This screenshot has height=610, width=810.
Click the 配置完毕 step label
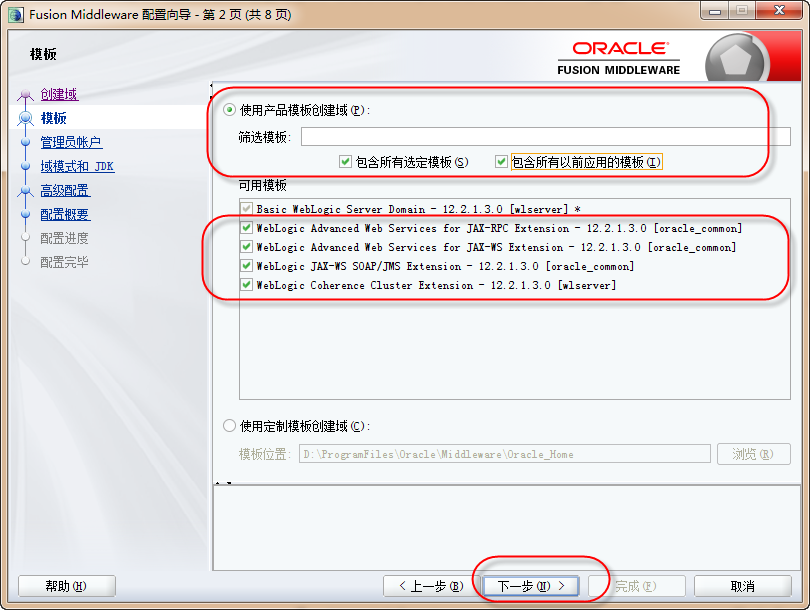click(65, 262)
